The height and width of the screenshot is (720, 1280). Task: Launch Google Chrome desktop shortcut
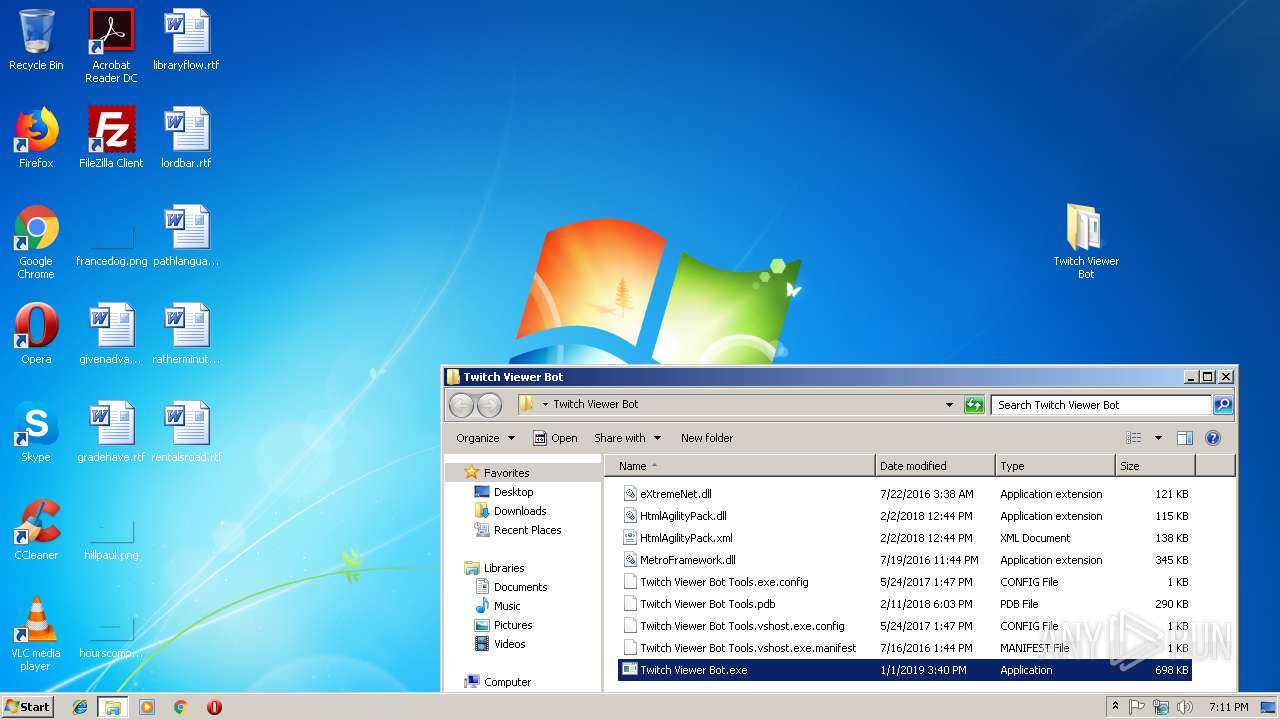(x=36, y=243)
